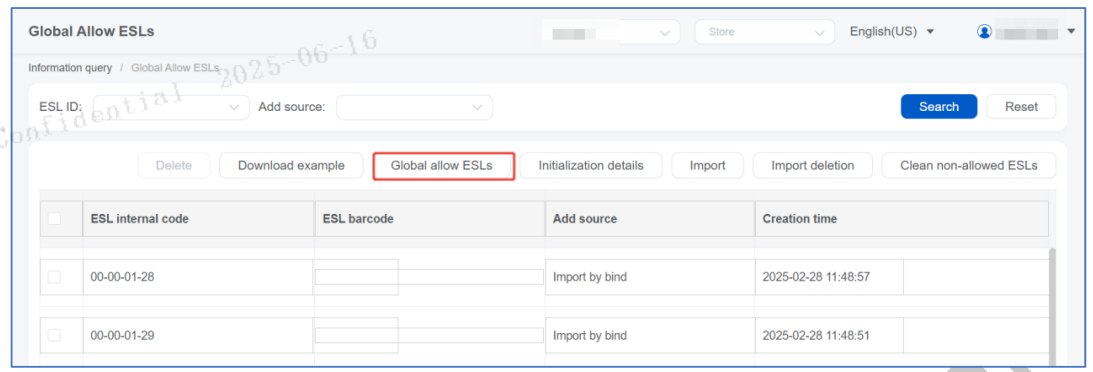Click creation time 2025-02-28 11:48:51
The image size is (1093, 372).
(816, 336)
